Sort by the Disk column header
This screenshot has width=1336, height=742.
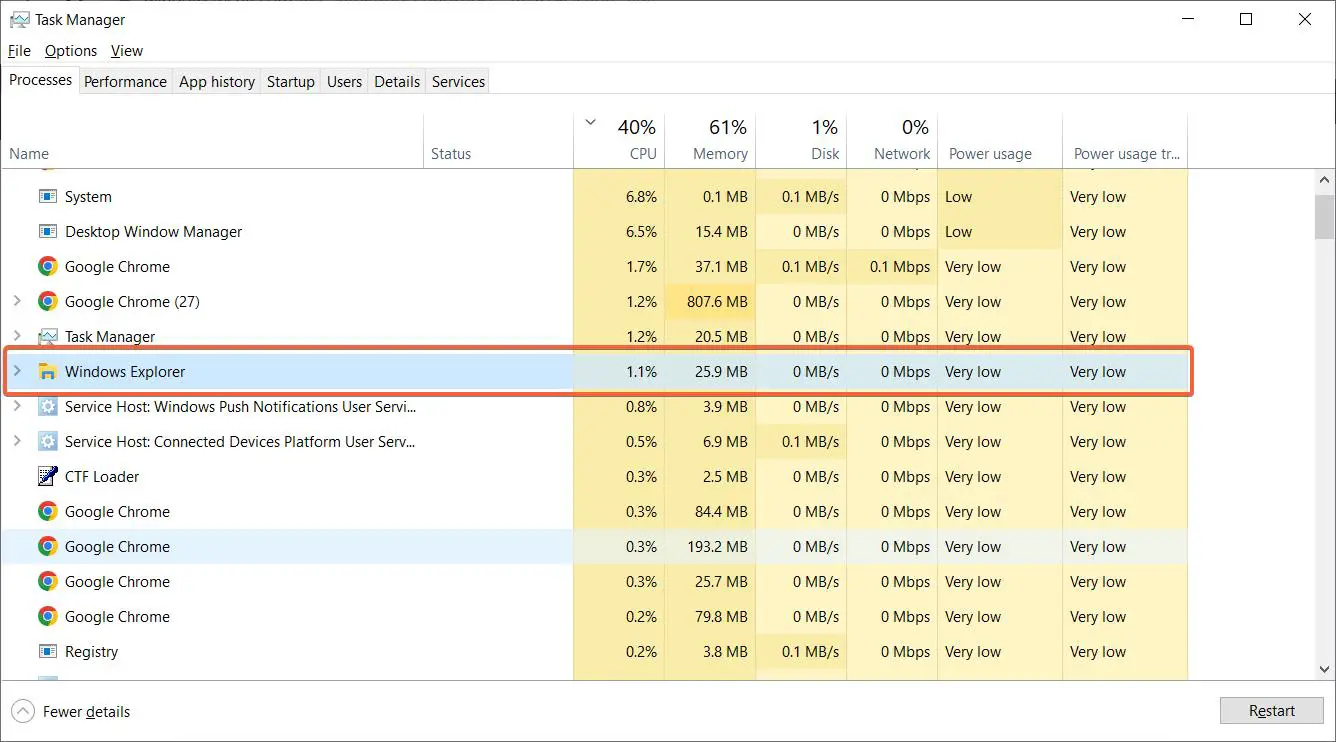tap(801, 141)
